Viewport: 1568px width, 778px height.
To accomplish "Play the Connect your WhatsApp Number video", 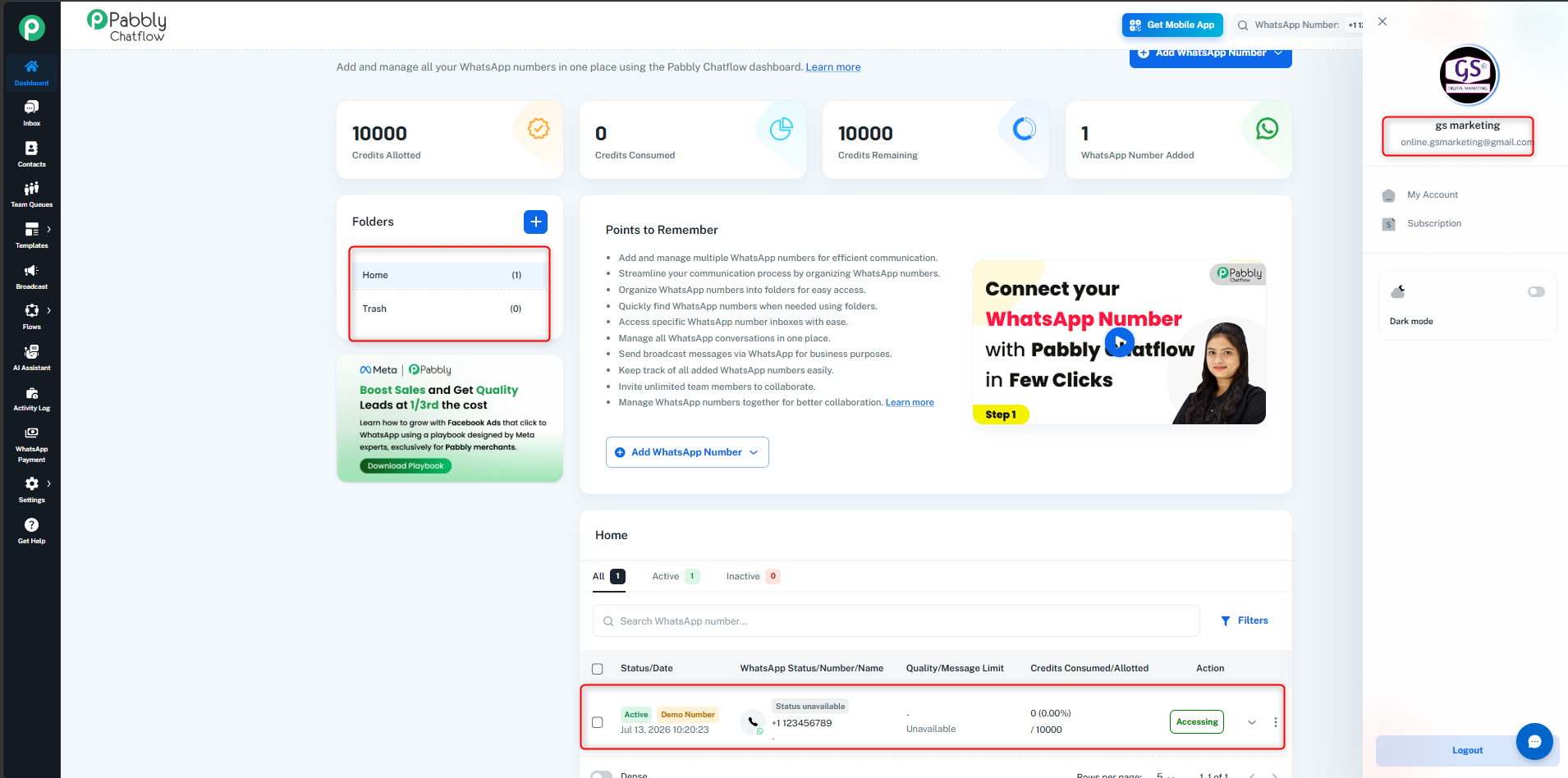I will tap(1120, 342).
